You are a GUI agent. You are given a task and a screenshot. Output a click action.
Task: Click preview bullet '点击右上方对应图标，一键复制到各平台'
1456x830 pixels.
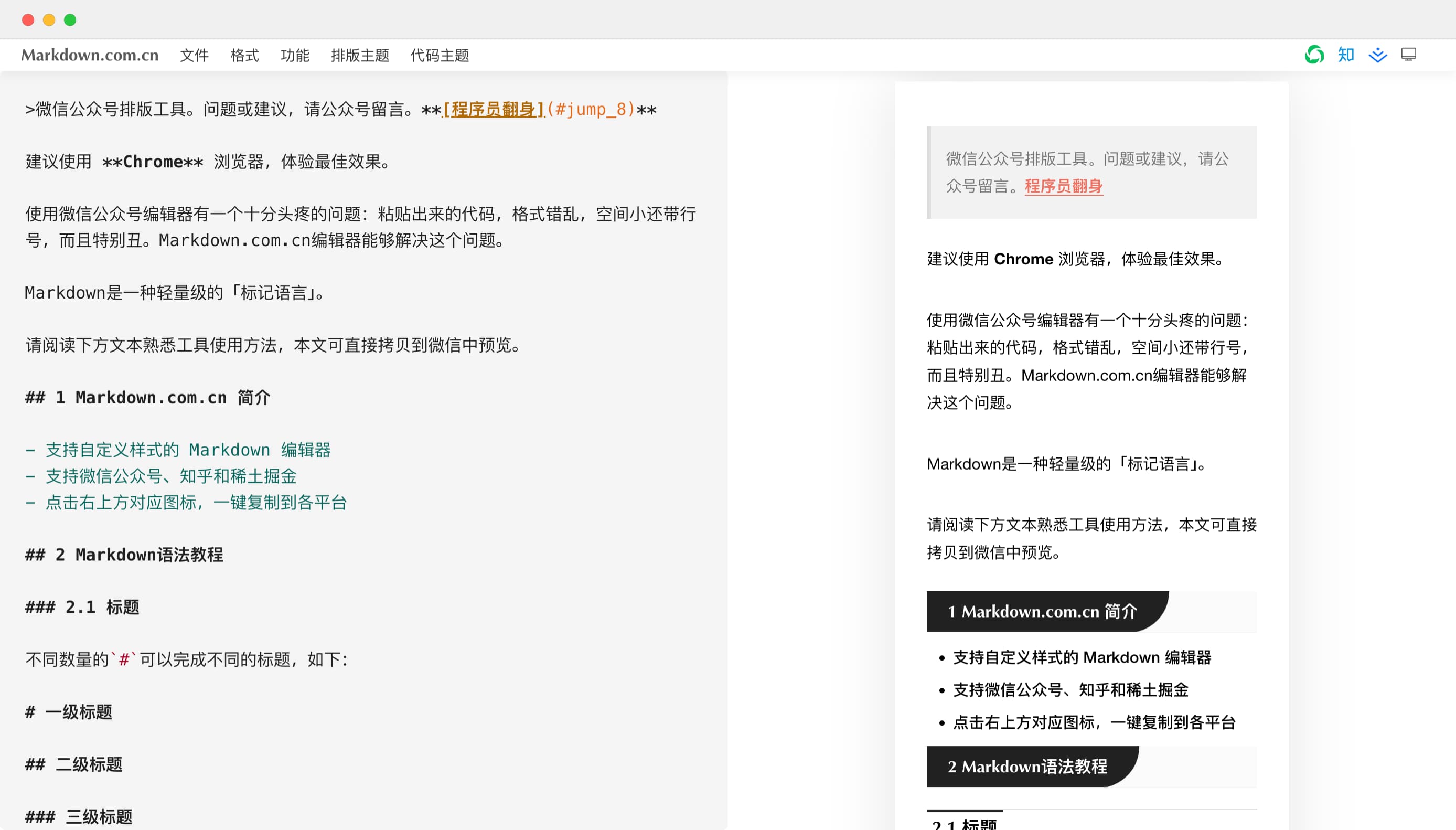1094,723
